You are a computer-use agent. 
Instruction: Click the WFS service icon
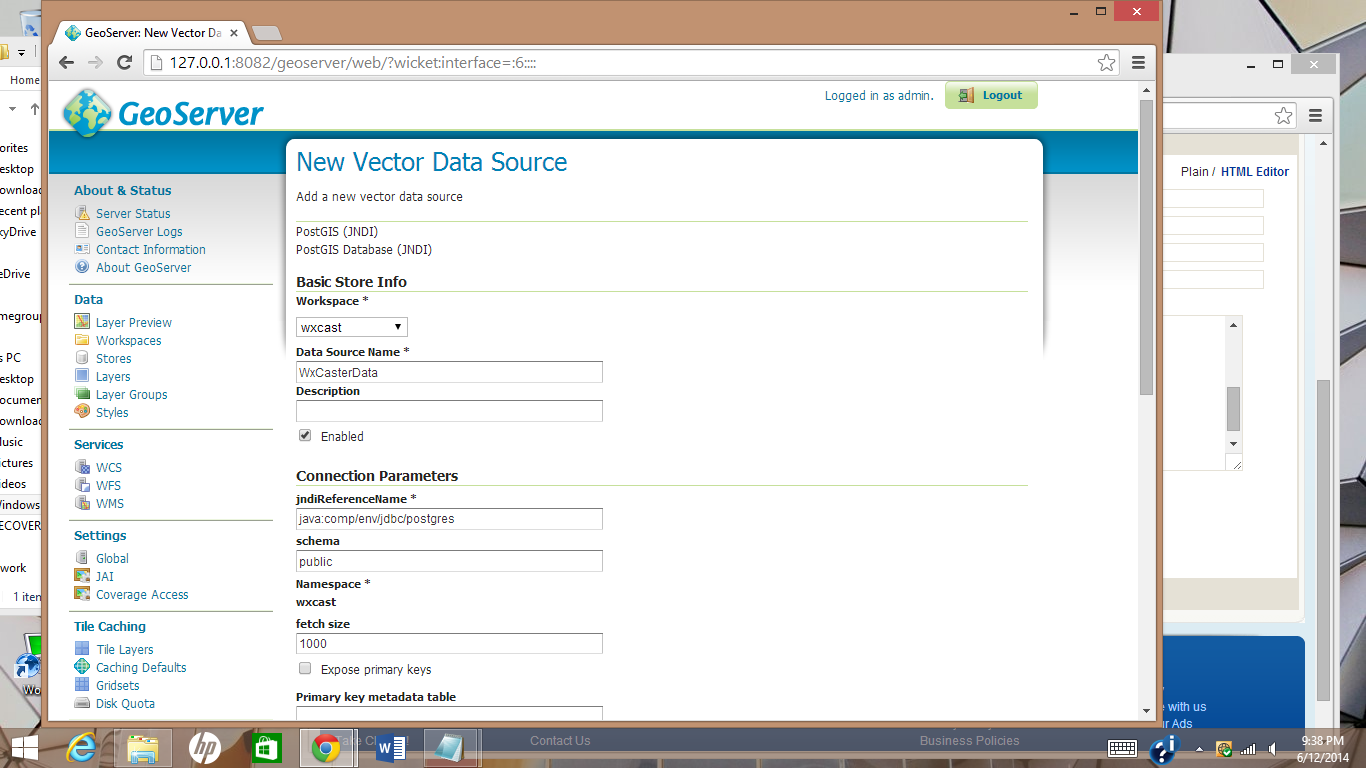point(82,485)
